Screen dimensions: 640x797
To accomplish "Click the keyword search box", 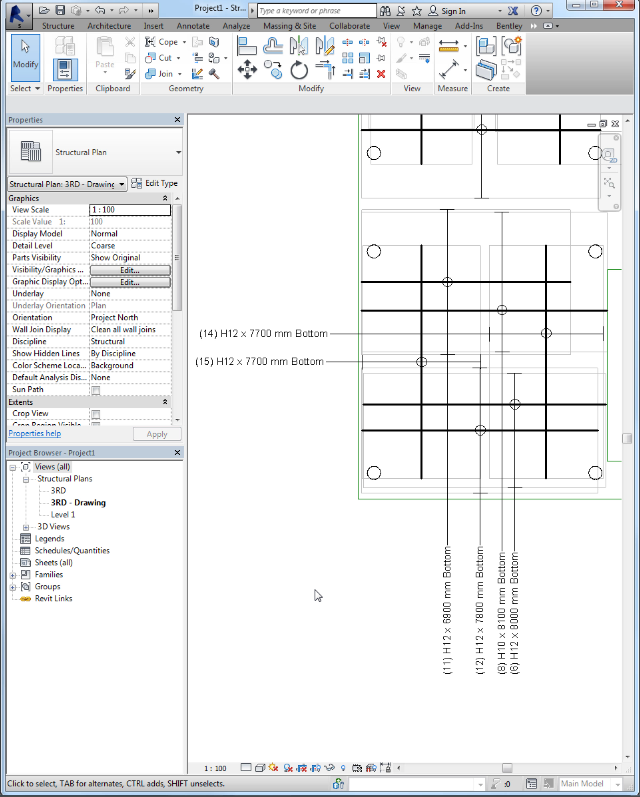I will (x=316, y=11).
